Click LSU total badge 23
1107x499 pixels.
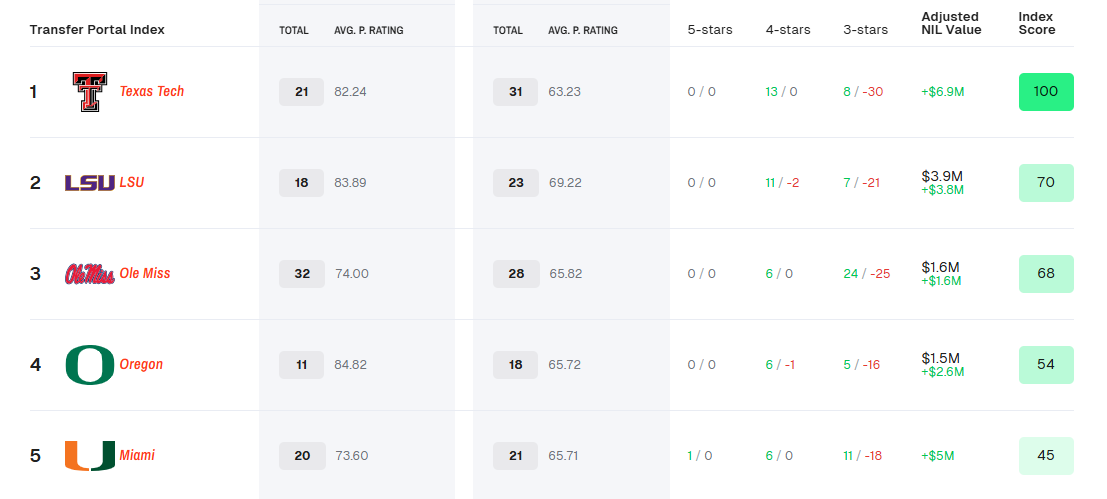(515, 183)
